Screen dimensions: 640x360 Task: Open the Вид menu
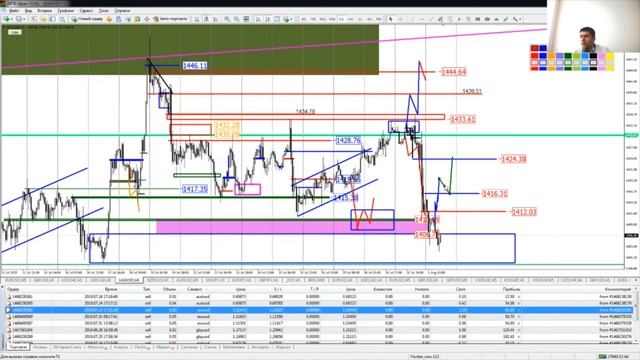[29, 11]
